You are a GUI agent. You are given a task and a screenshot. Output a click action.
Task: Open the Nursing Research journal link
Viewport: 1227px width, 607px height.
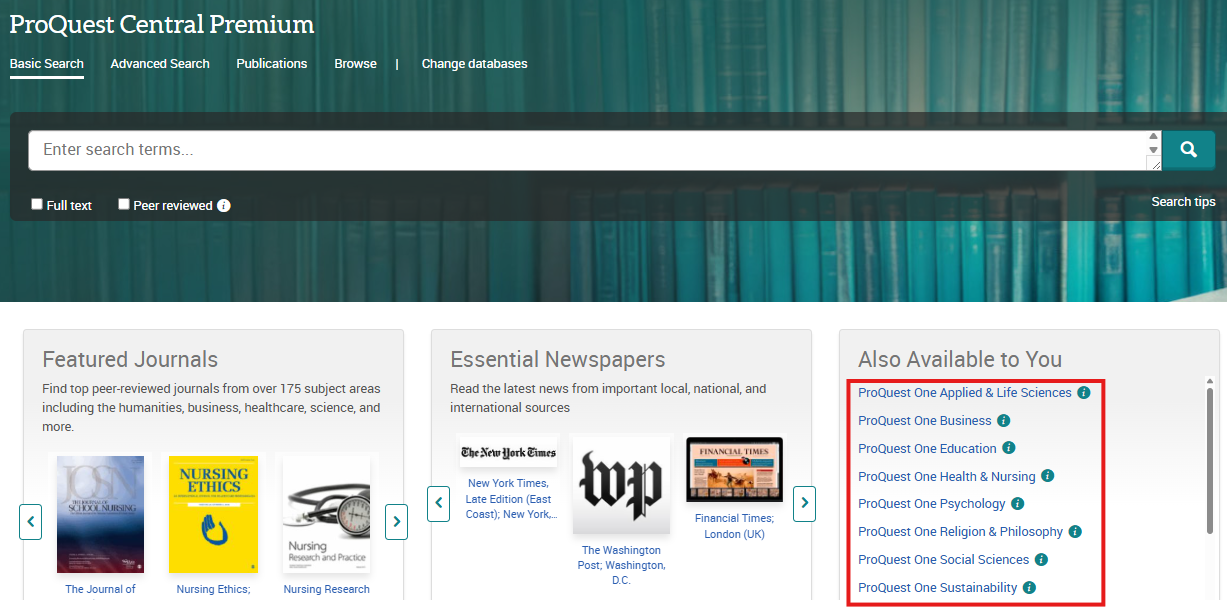327,590
